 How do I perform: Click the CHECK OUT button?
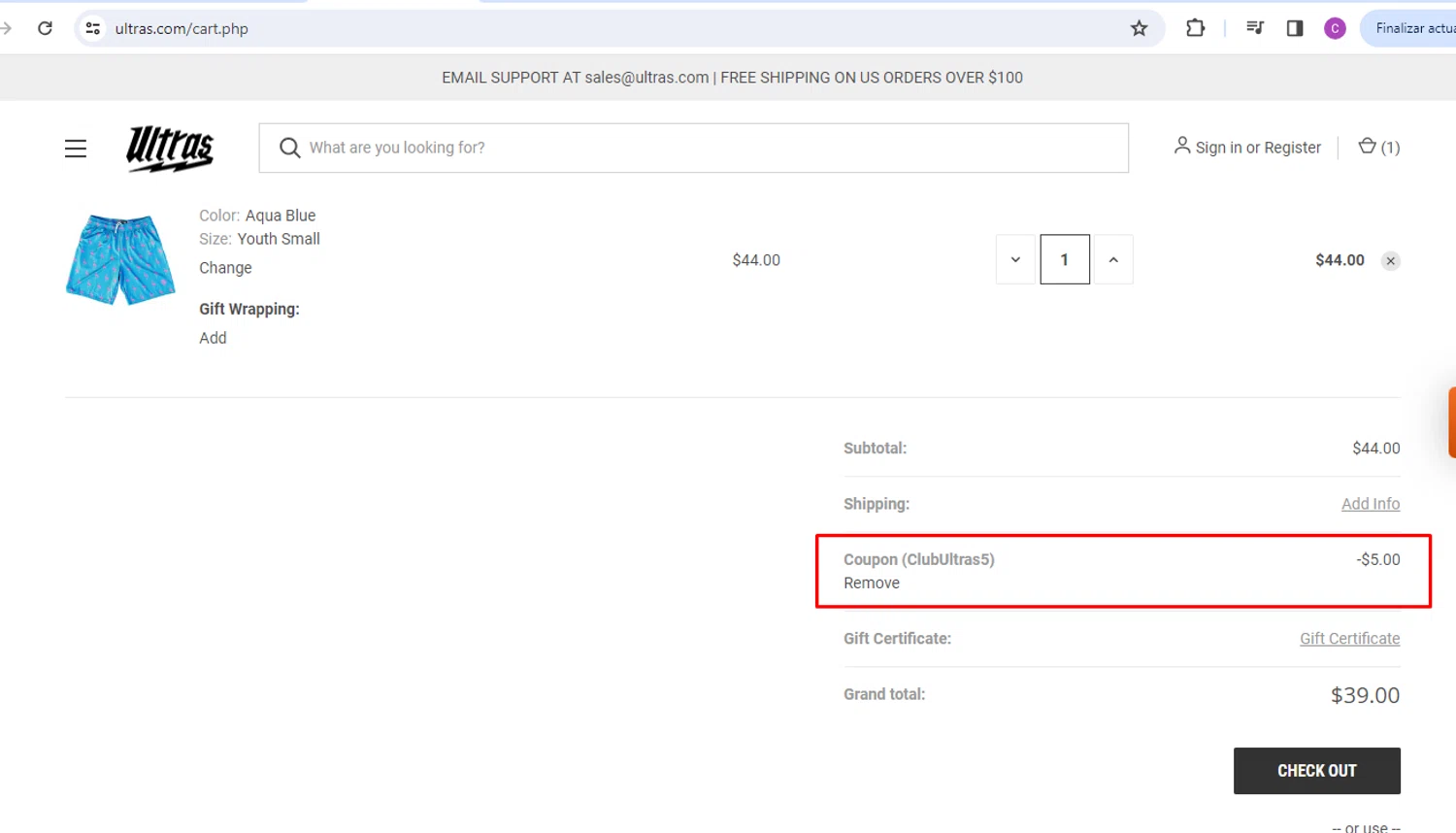coord(1317,771)
